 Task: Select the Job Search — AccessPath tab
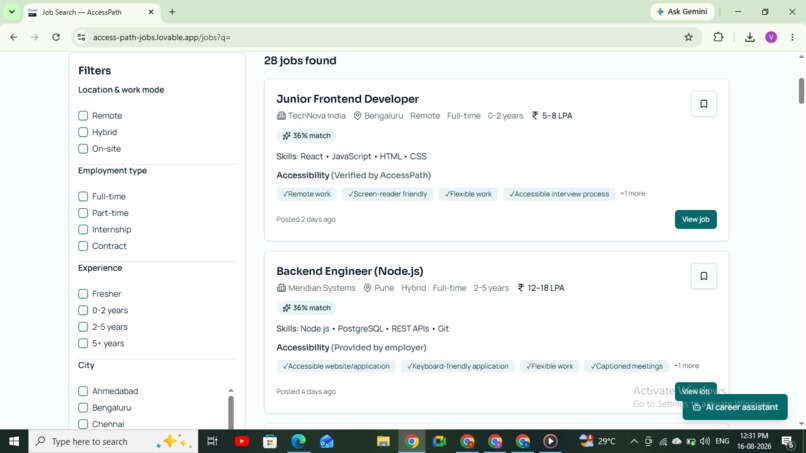(x=91, y=12)
